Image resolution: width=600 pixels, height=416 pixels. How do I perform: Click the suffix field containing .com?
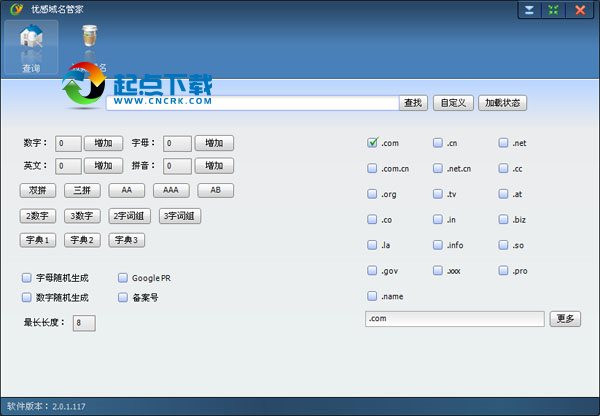(x=455, y=319)
